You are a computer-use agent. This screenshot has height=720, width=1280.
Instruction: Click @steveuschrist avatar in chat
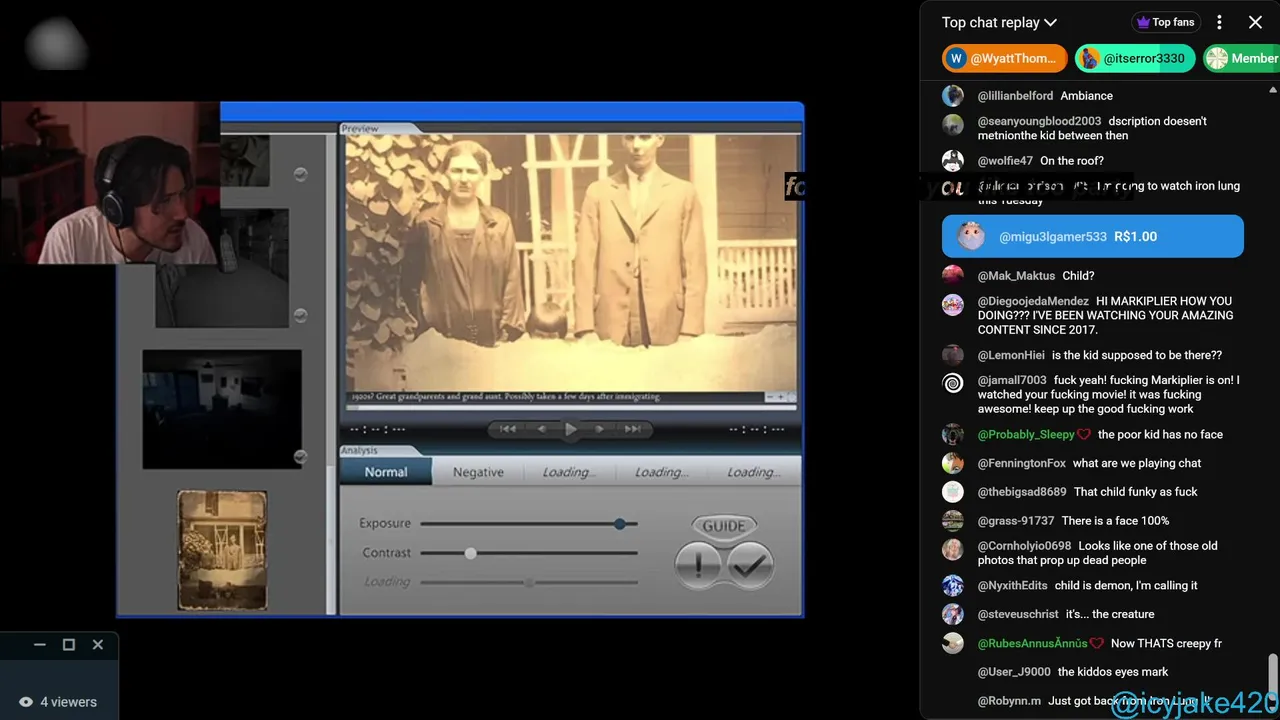click(x=953, y=614)
